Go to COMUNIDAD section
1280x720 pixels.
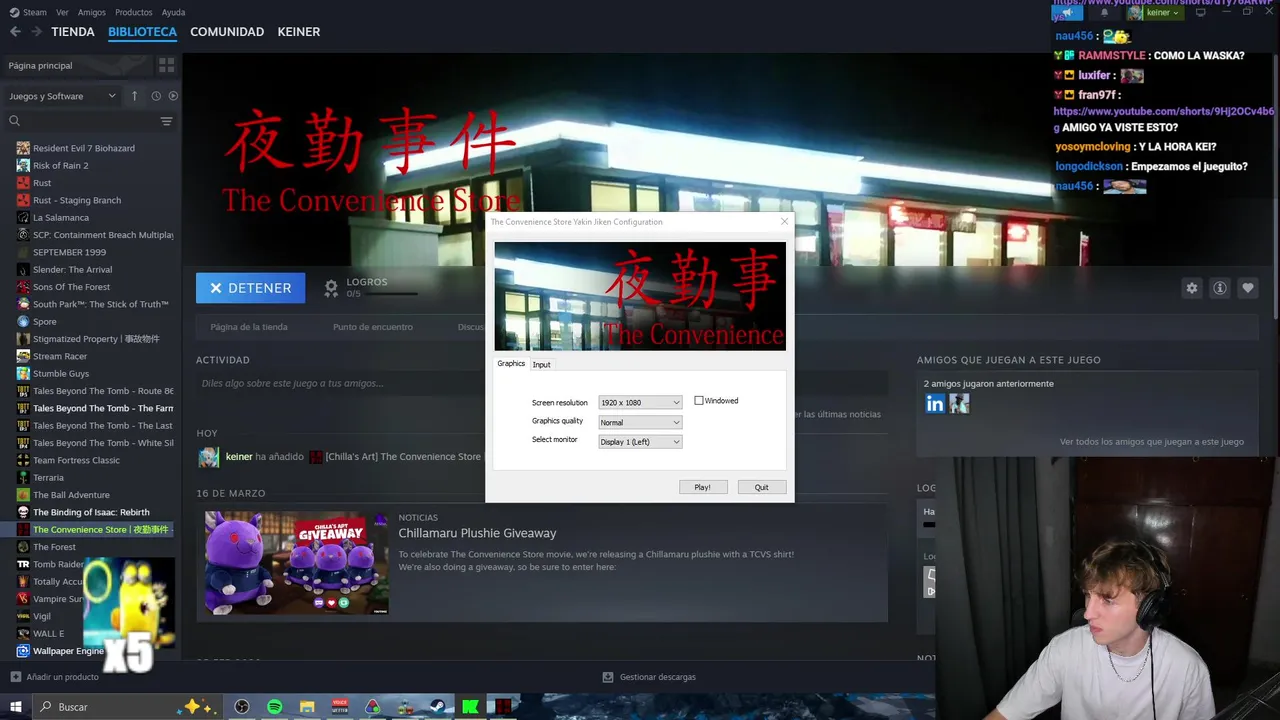pos(227,32)
